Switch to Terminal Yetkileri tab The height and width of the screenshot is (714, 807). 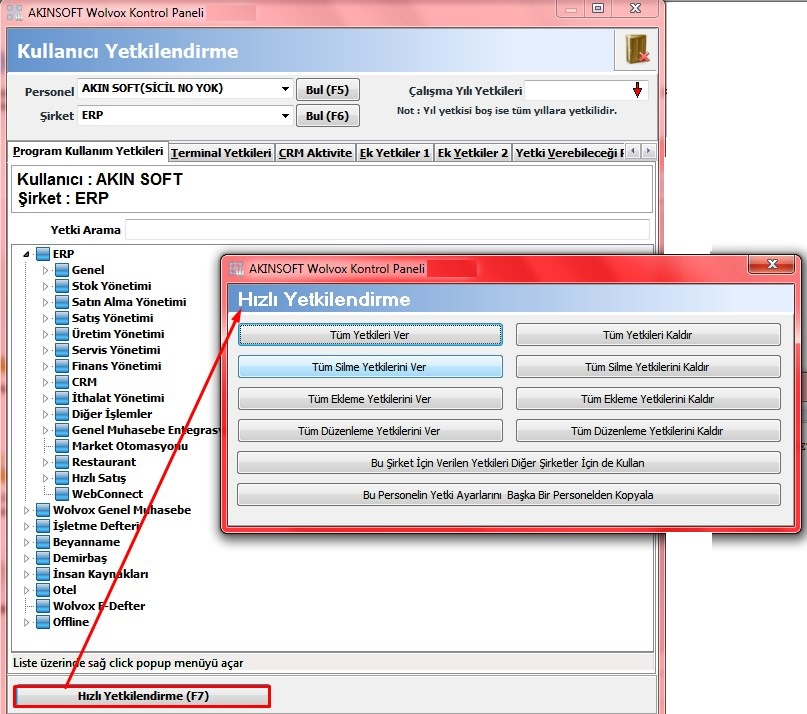click(x=221, y=153)
